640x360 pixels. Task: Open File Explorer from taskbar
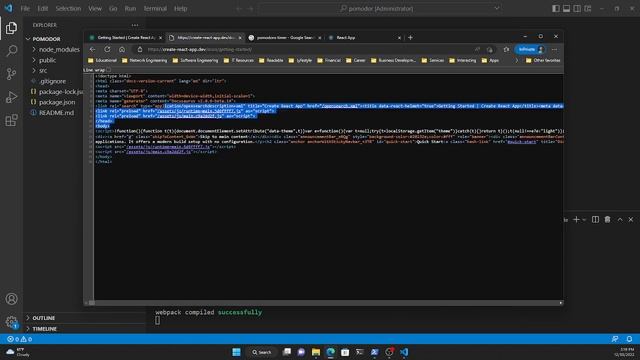click(x=316, y=352)
